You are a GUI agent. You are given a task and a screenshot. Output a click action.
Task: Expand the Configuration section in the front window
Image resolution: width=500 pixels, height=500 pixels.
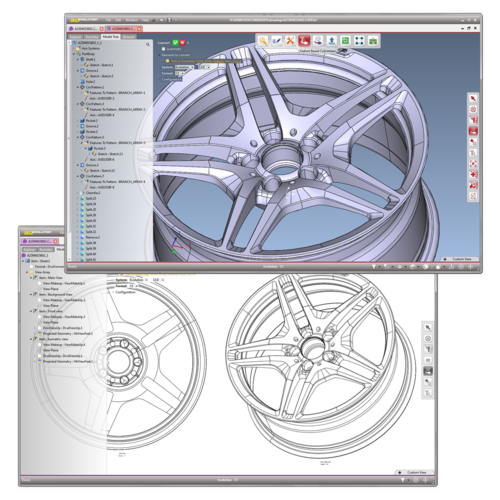(159, 79)
